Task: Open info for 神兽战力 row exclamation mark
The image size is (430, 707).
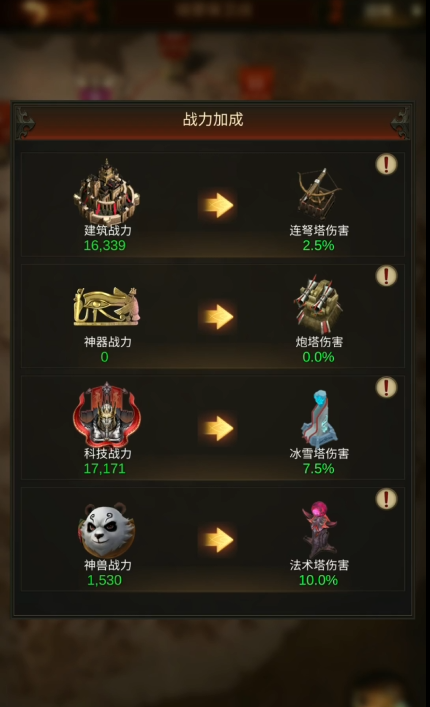Action: pos(386,499)
